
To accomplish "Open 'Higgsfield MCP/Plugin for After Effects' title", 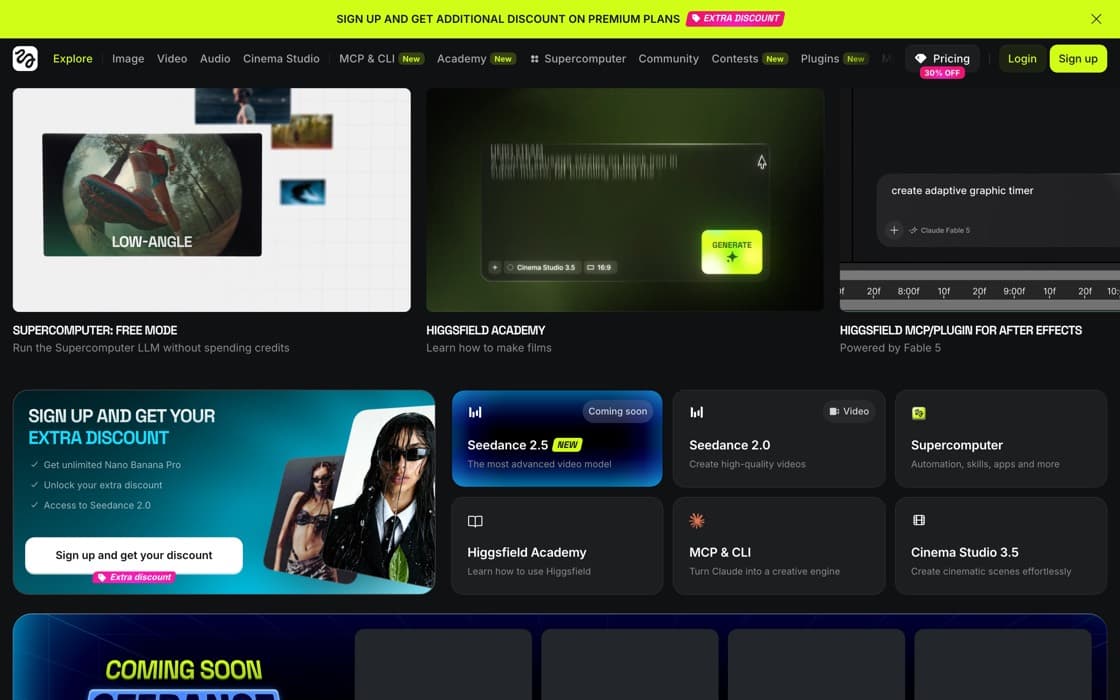I will (961, 330).
